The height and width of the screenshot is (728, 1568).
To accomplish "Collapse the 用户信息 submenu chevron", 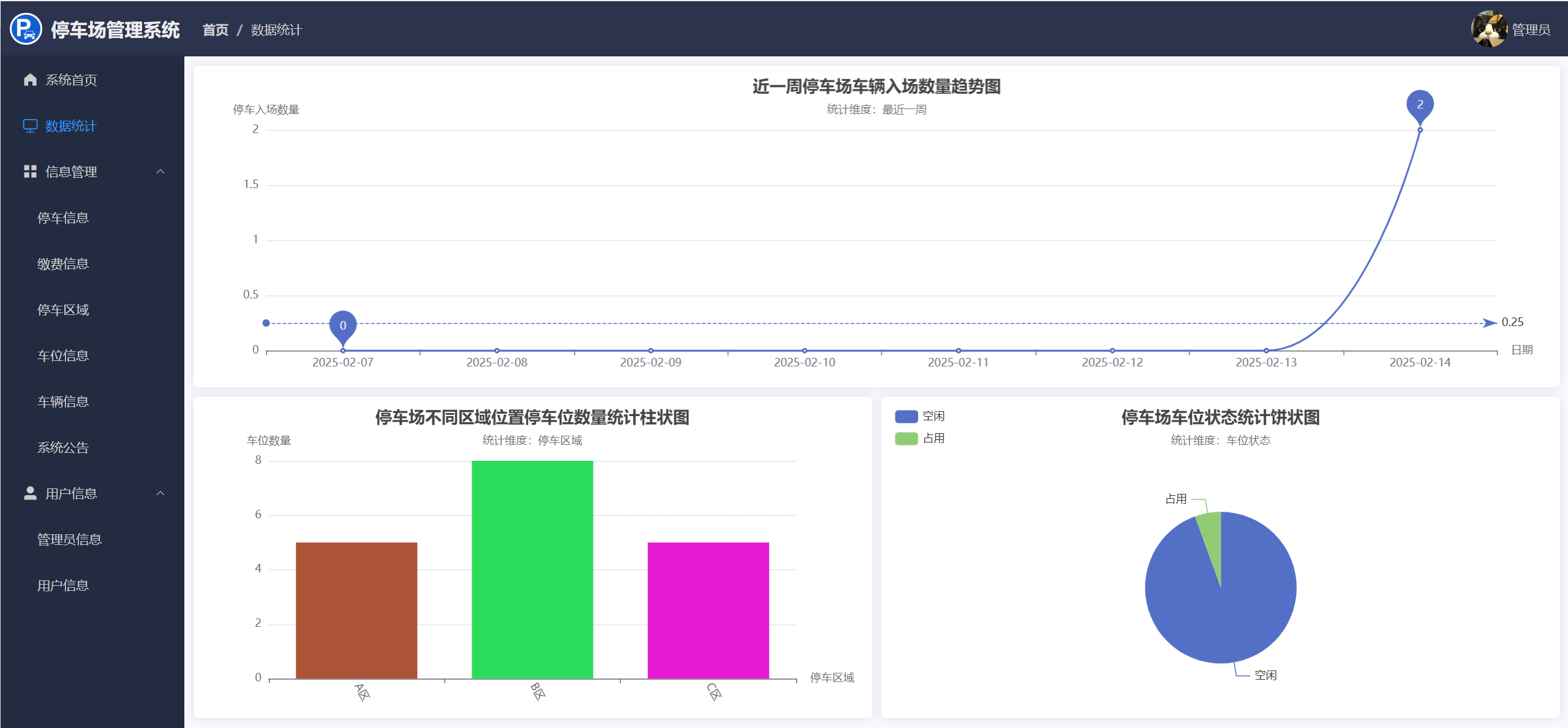I will pyautogui.click(x=160, y=493).
